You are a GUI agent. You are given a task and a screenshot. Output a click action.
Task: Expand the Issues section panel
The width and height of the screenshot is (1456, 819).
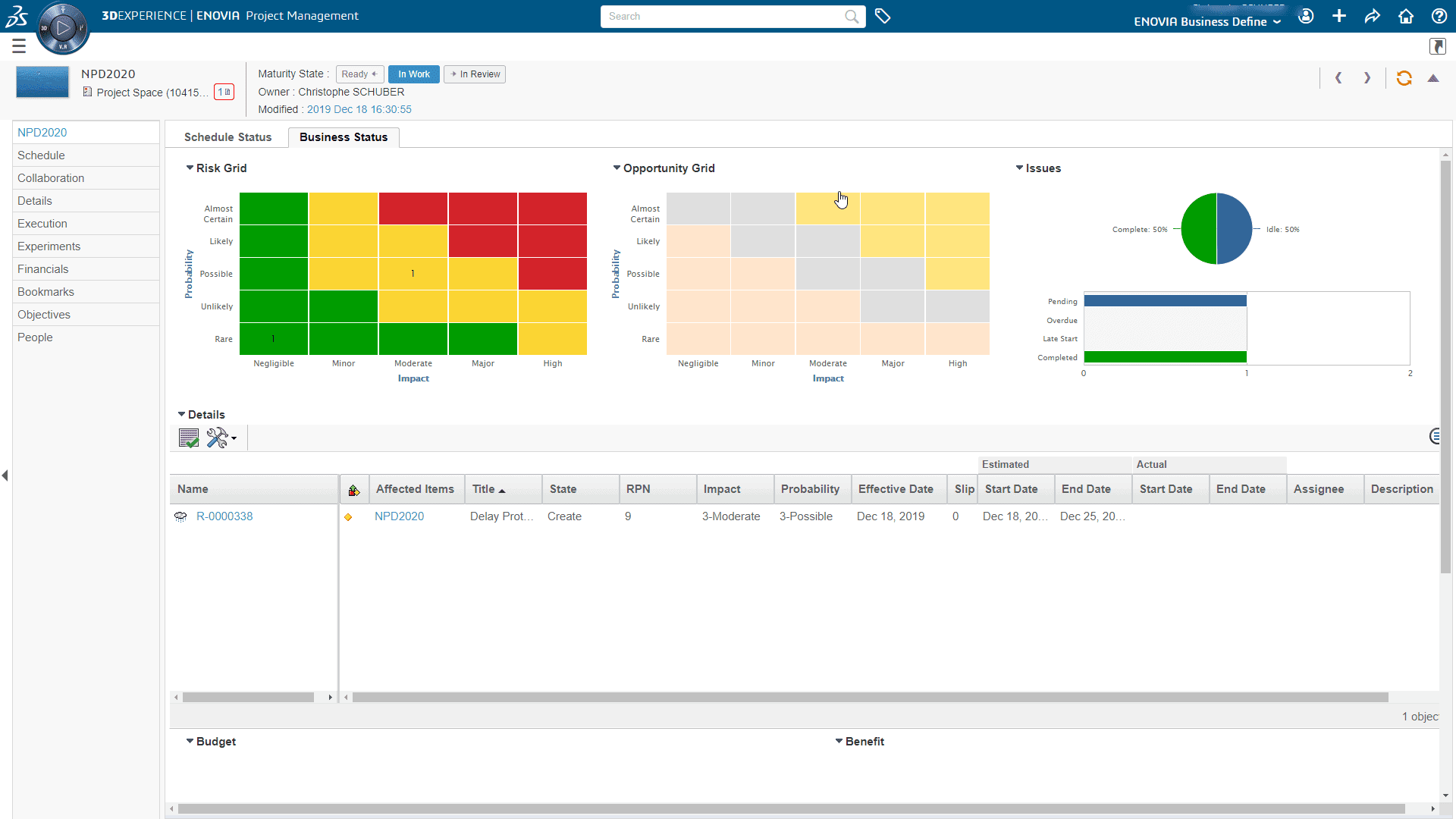1020,168
